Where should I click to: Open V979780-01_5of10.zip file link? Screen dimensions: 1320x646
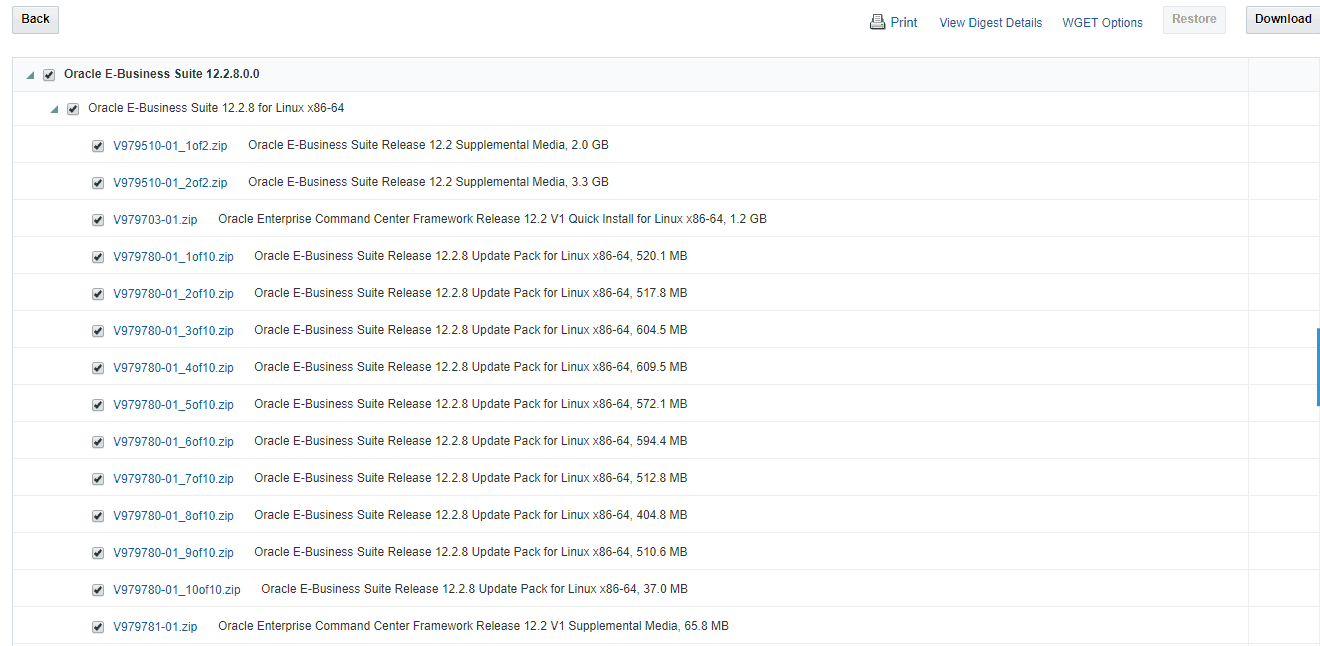tap(173, 405)
